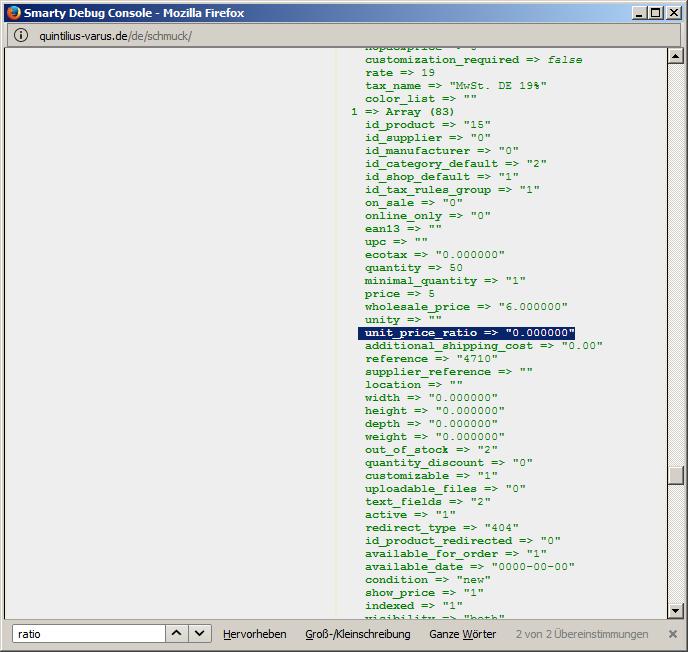This screenshot has width=688, height=652.
Task: Click the vertical scrollbar thumb
Action: 675,475
